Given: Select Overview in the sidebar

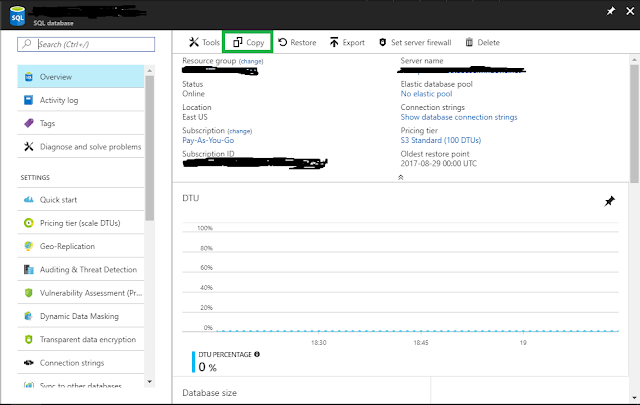Looking at the screenshot, I should point(81,77).
